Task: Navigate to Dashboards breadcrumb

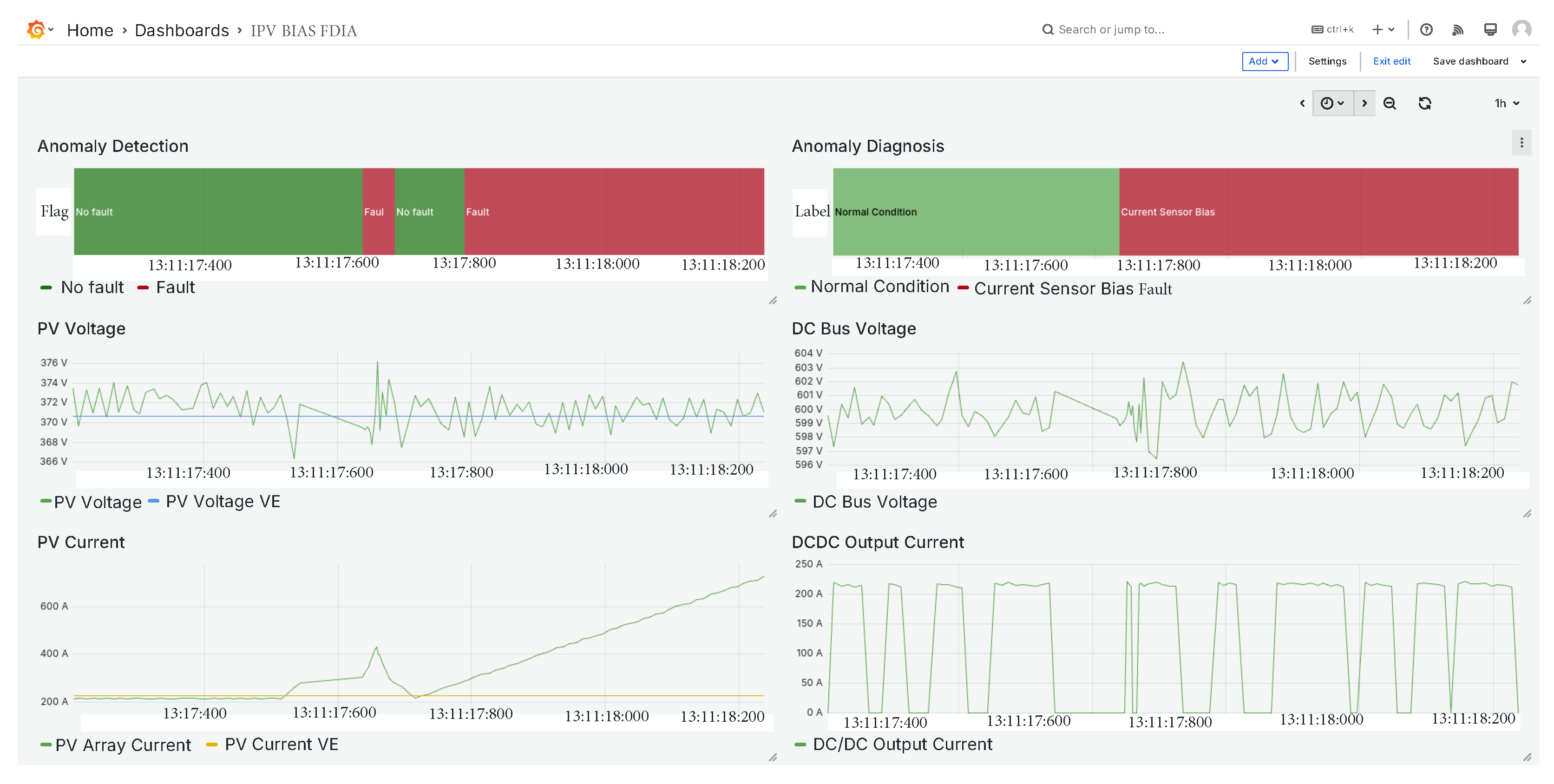Action: [182, 30]
